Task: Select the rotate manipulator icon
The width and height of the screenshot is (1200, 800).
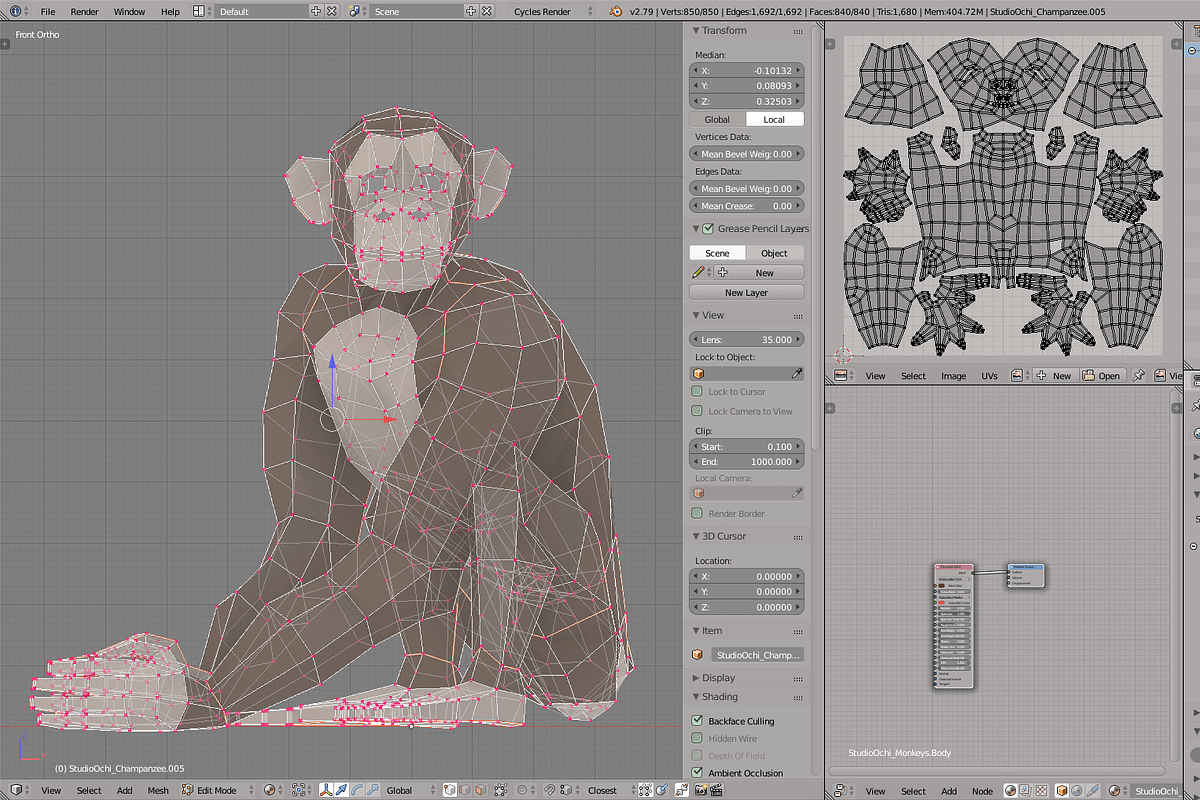Action: (357, 790)
